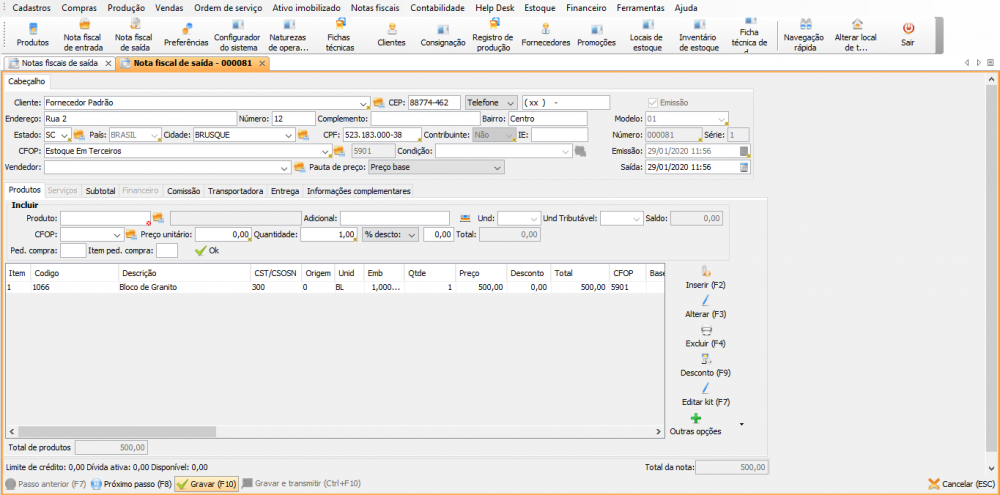Click the Nota fiscal de entrada icon
The width and height of the screenshot is (1000, 495).
(83, 34)
